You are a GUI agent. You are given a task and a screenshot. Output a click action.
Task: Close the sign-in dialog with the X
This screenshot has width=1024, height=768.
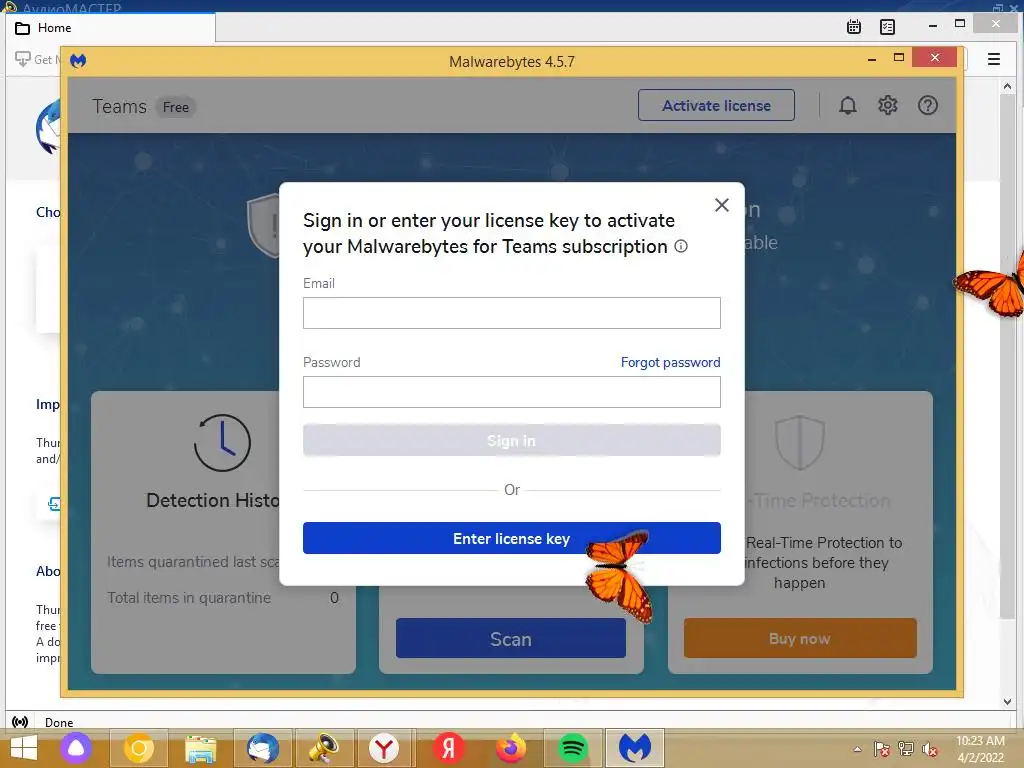pyautogui.click(x=722, y=205)
